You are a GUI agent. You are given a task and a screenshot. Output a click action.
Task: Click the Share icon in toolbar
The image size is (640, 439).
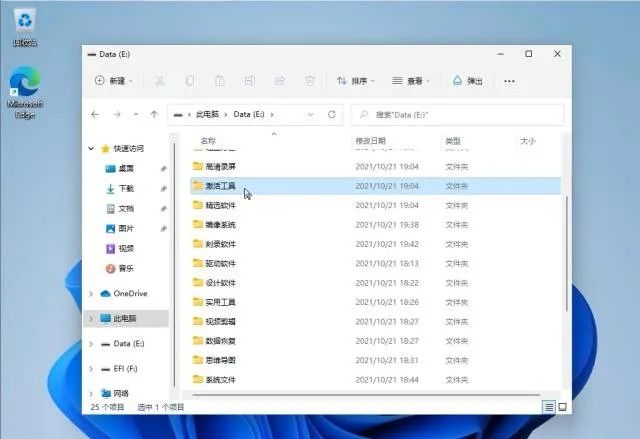pyautogui.click(x=280, y=81)
